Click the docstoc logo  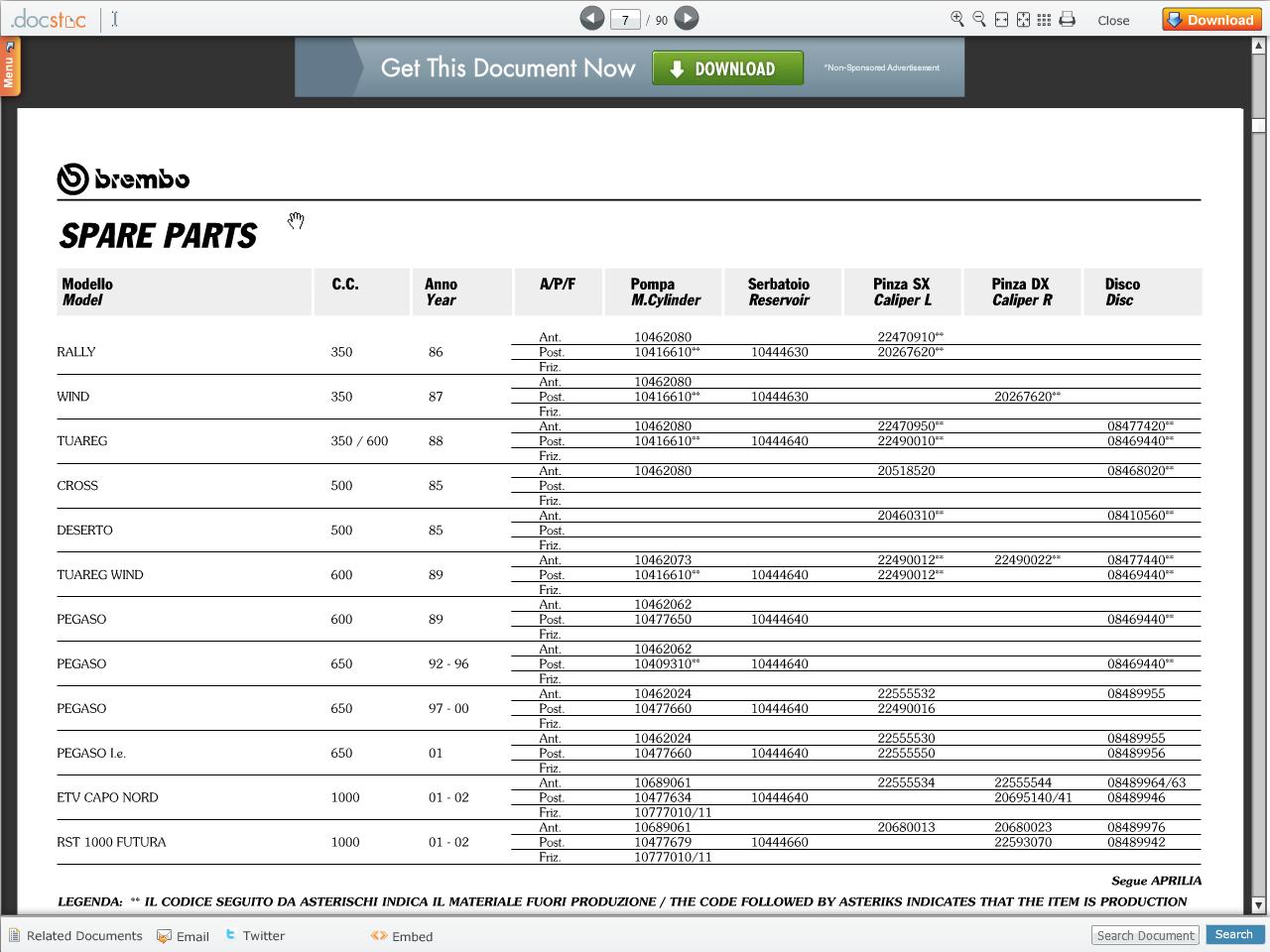pyautogui.click(x=48, y=19)
